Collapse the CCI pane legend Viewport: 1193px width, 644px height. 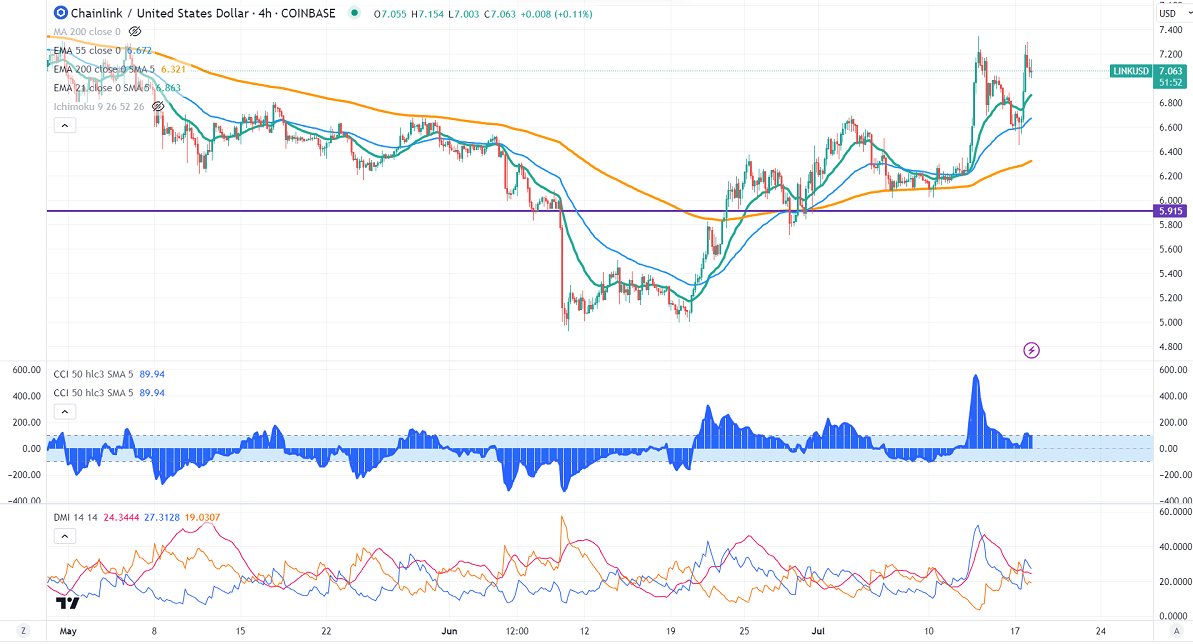tap(65, 412)
